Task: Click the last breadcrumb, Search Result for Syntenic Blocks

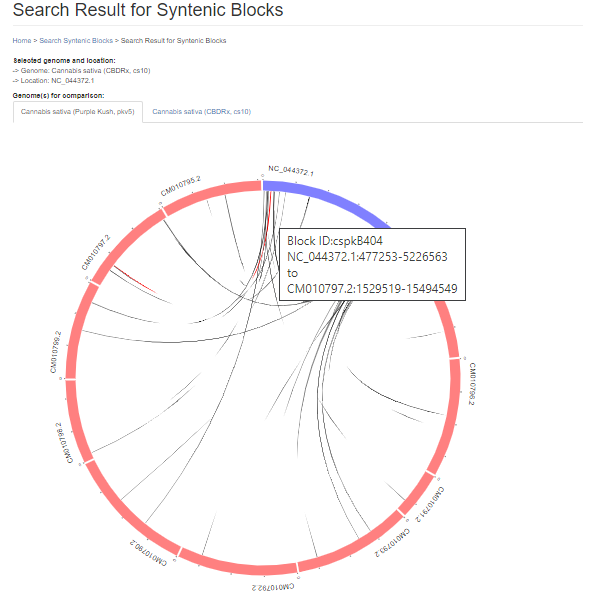Action: coord(173,41)
